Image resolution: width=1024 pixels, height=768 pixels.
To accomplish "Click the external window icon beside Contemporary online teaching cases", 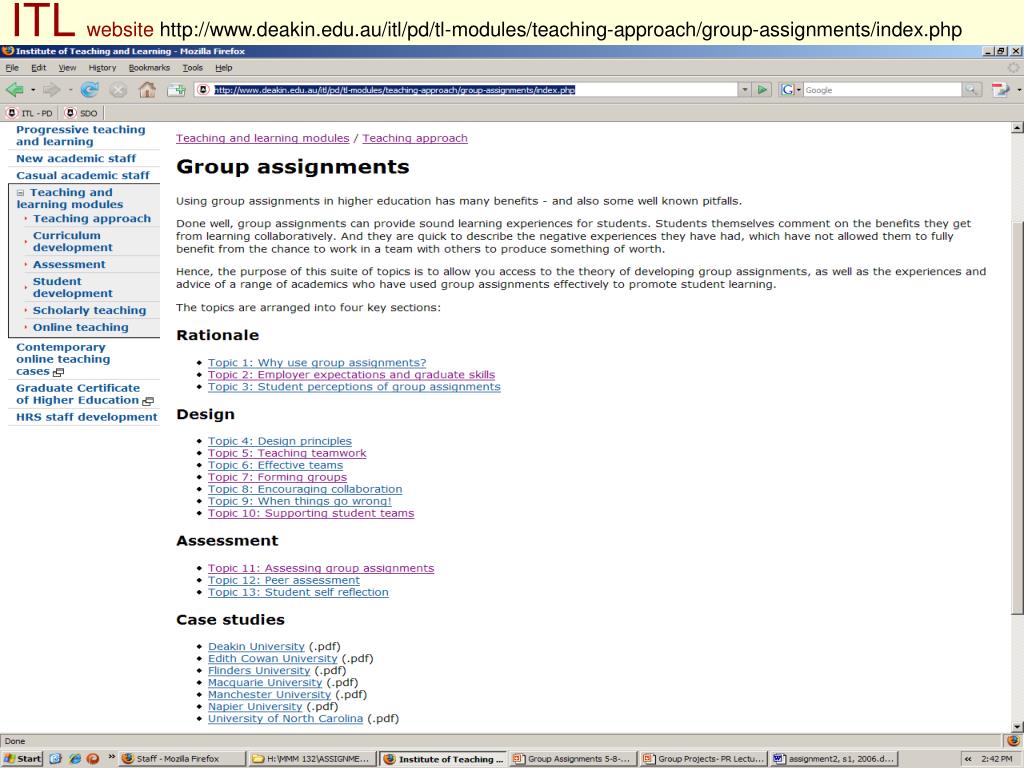I will click(x=58, y=372).
